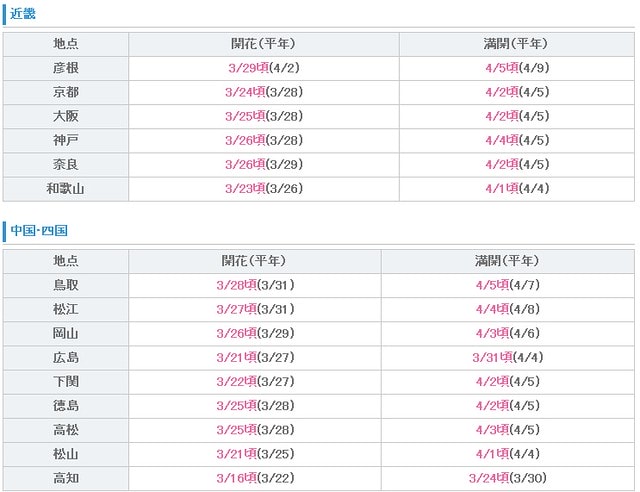The width and height of the screenshot is (640, 492).
Task: Click 奈良's full bloom date cell
Action: click(515, 164)
